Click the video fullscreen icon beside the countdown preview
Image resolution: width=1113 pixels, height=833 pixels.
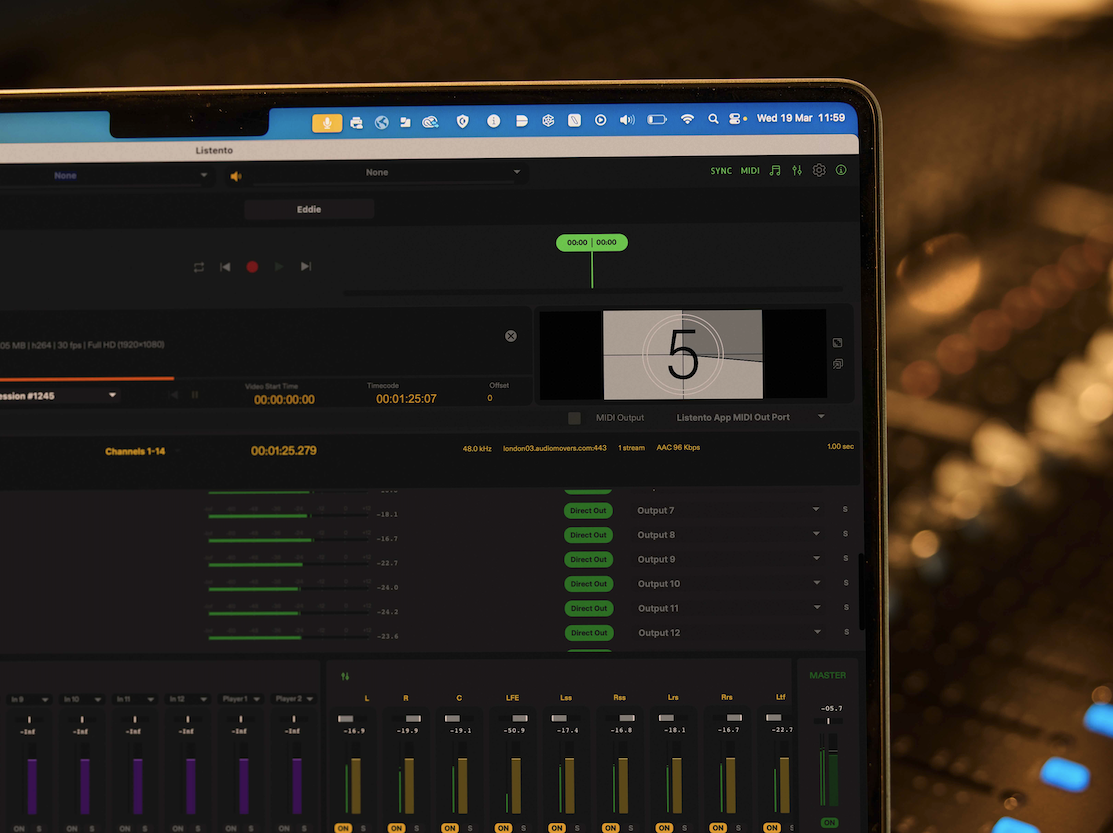[837, 342]
